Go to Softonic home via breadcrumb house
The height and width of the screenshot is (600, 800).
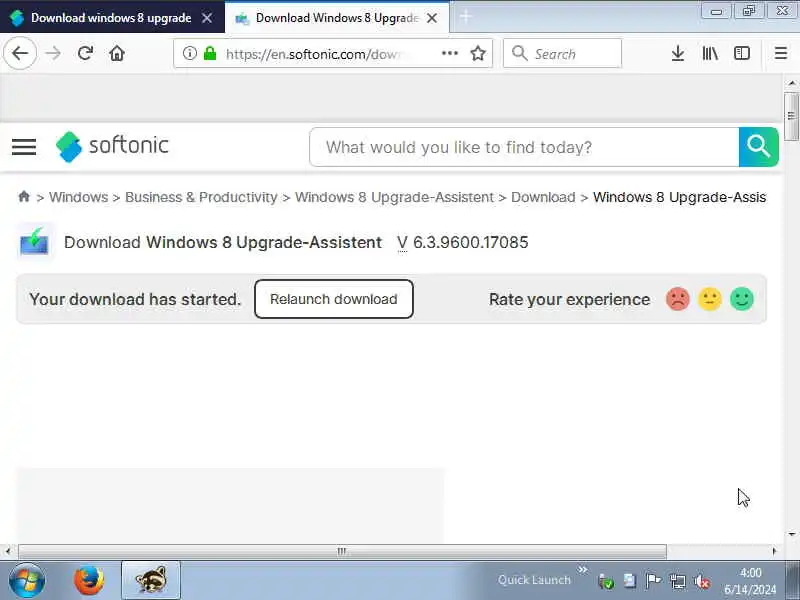tap(24, 196)
